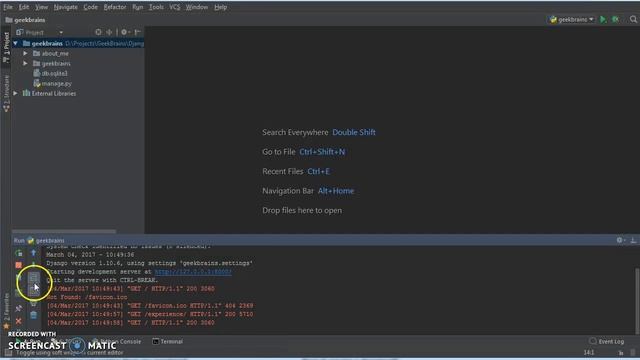Switch to the Python Console tab

117,341
